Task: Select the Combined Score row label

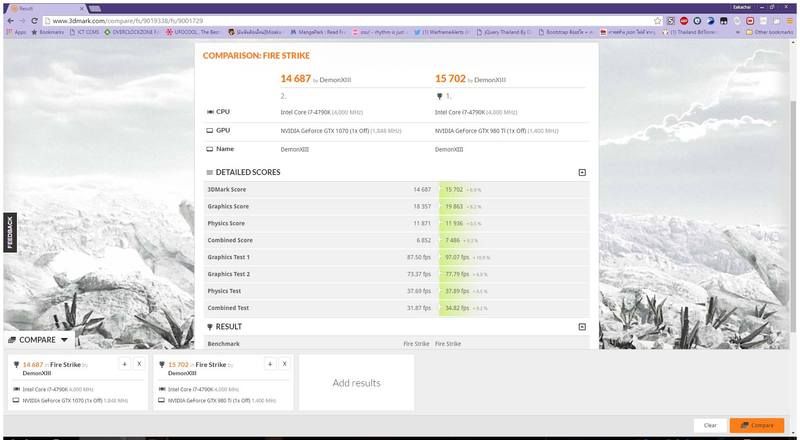Action: point(230,240)
